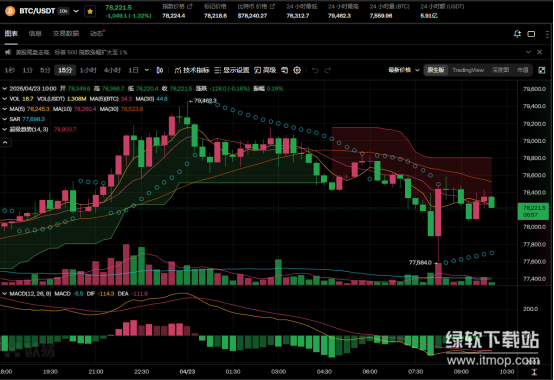This screenshot has height=380, width=554.
Task: Switch to the 图表 chart tab
Action: pyautogui.click(x=11, y=34)
